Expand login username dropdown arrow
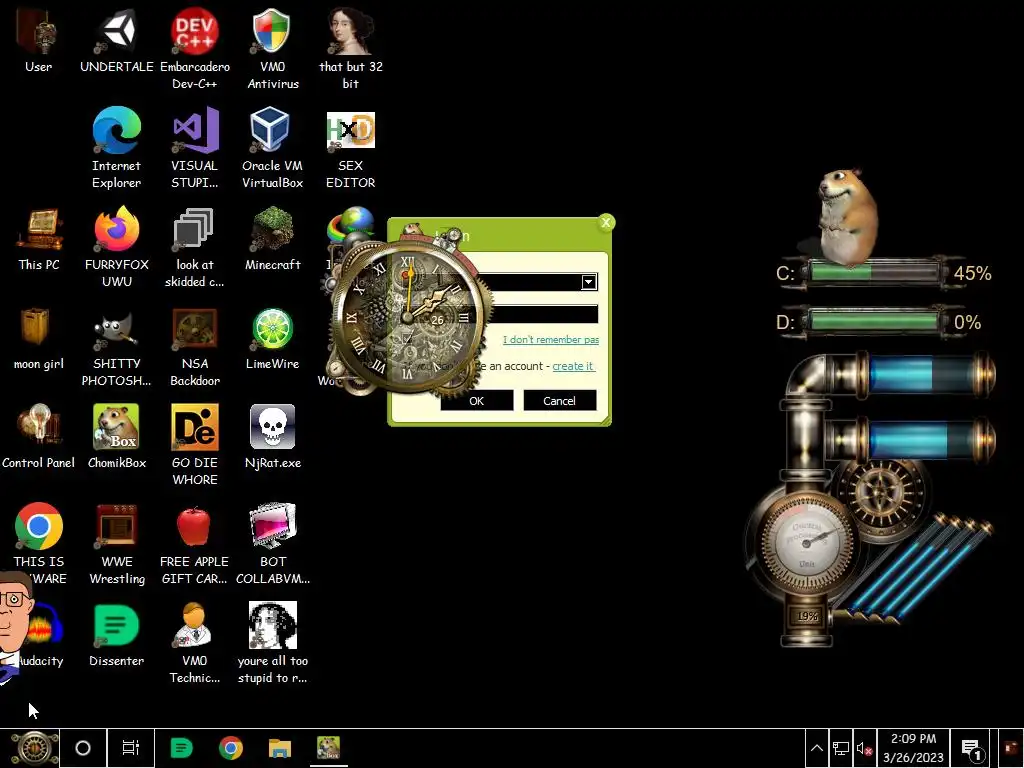Viewport: 1024px width, 768px height. pos(588,282)
